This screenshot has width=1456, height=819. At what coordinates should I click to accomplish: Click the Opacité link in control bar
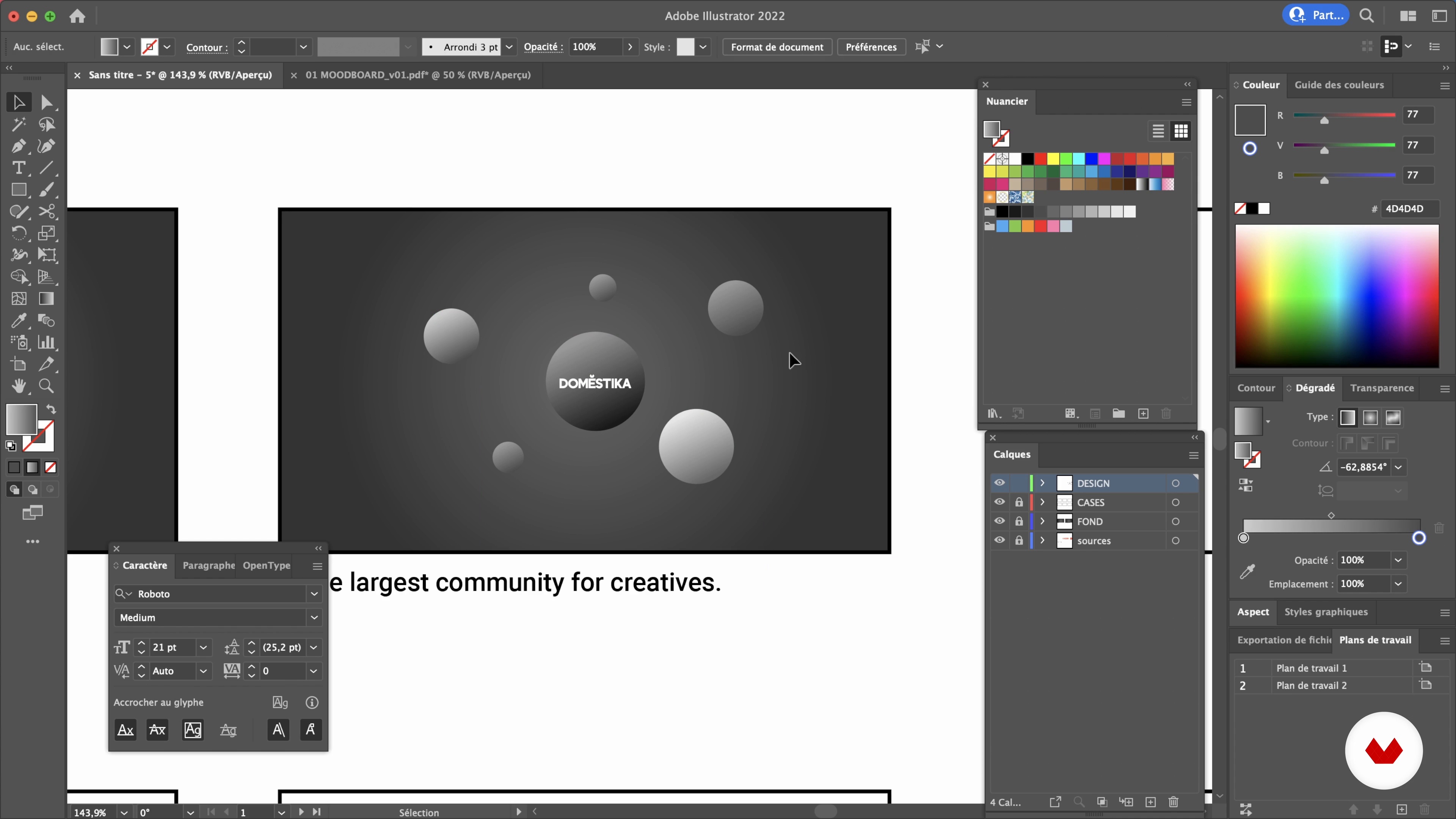pos(543,47)
